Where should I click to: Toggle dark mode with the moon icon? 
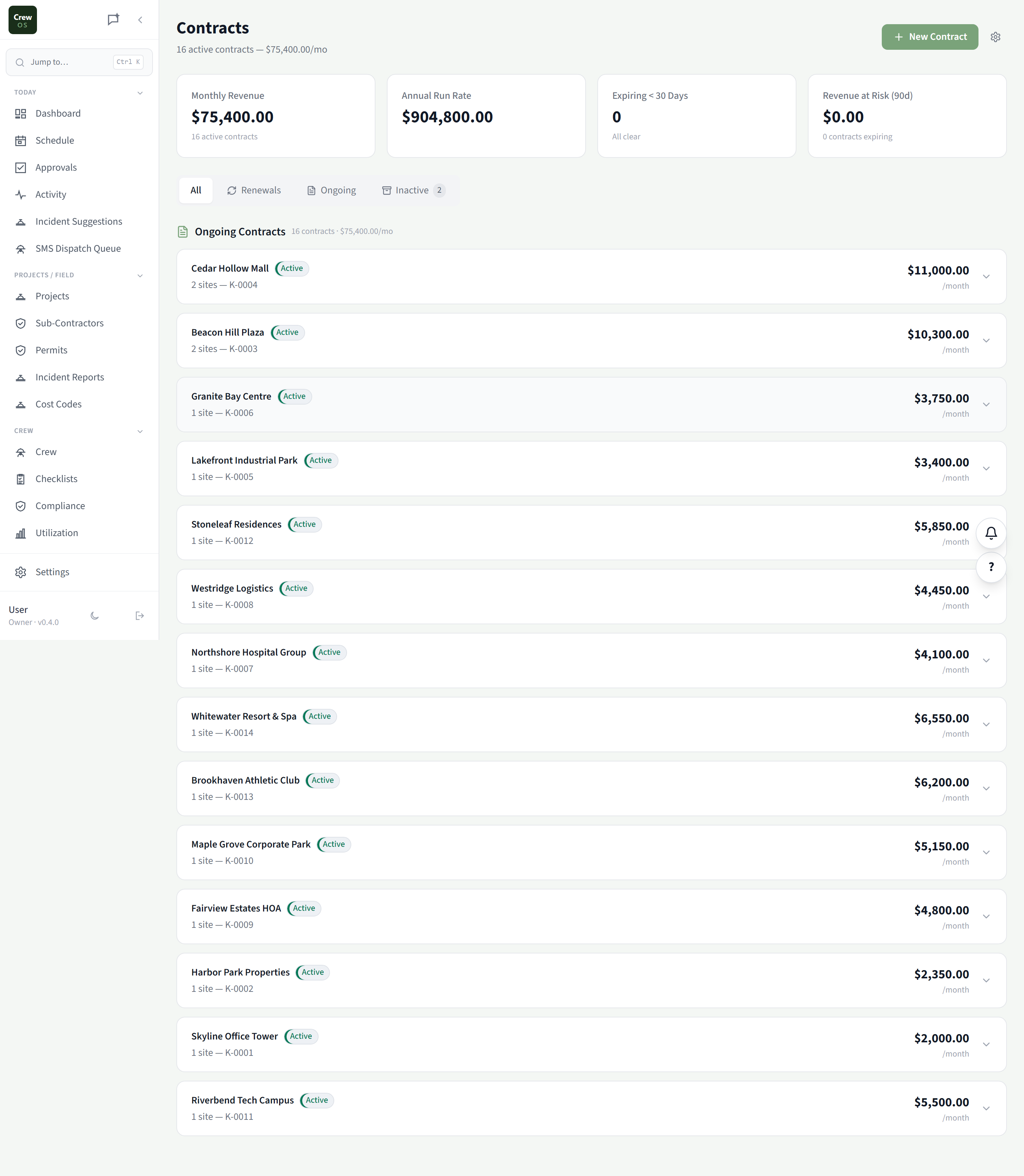click(95, 615)
